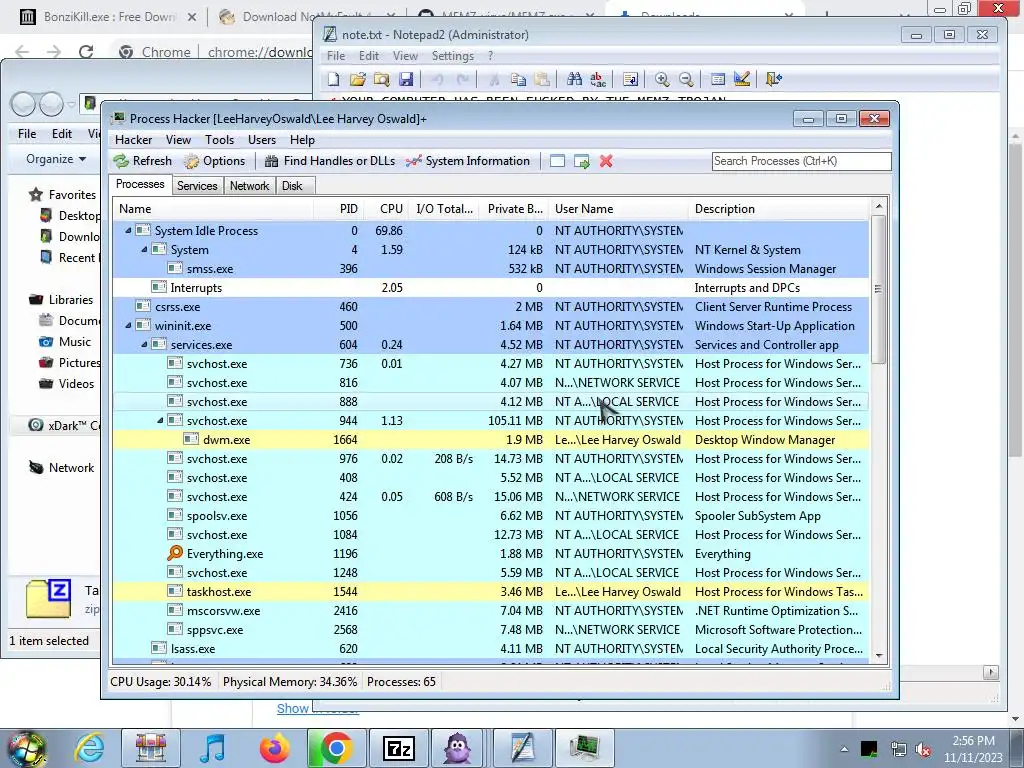Click Network in Explorer sidebar
Screen dimensions: 1024x768
[x=62, y=468]
